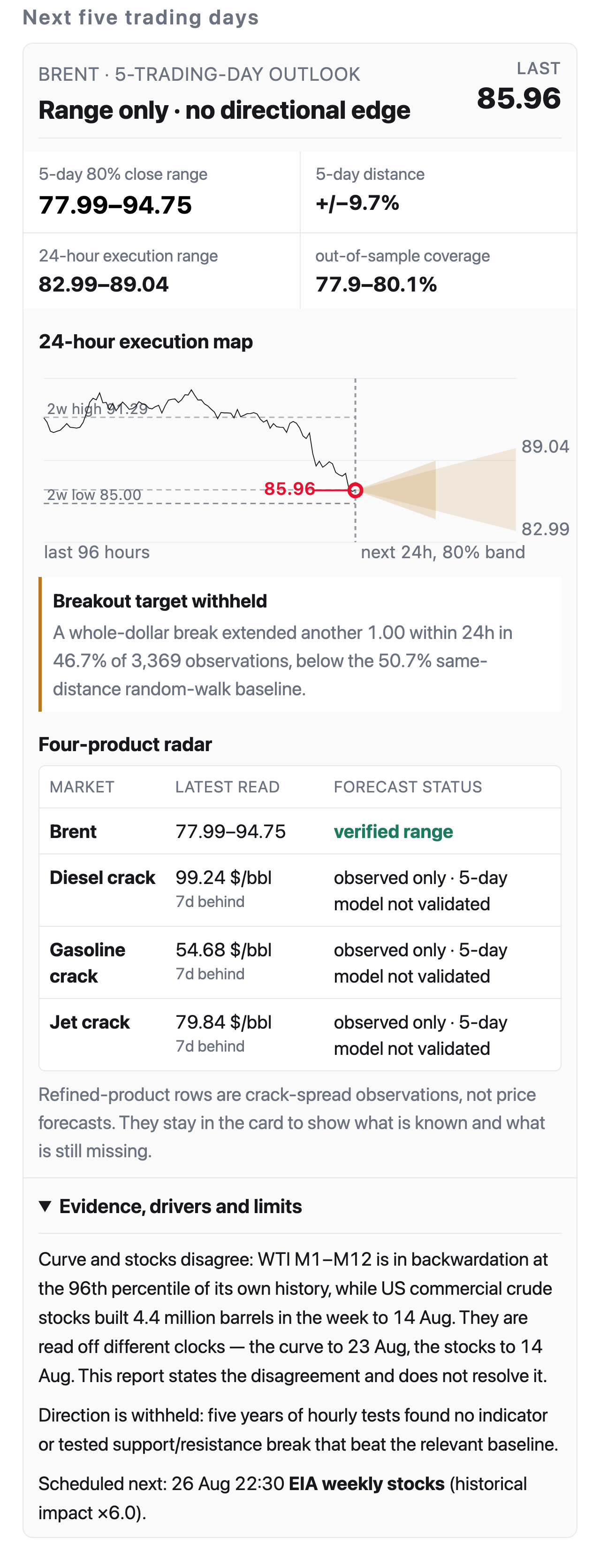The width and height of the screenshot is (600, 1568).
Task: Select the Gasoline crack row
Action: 300,962
